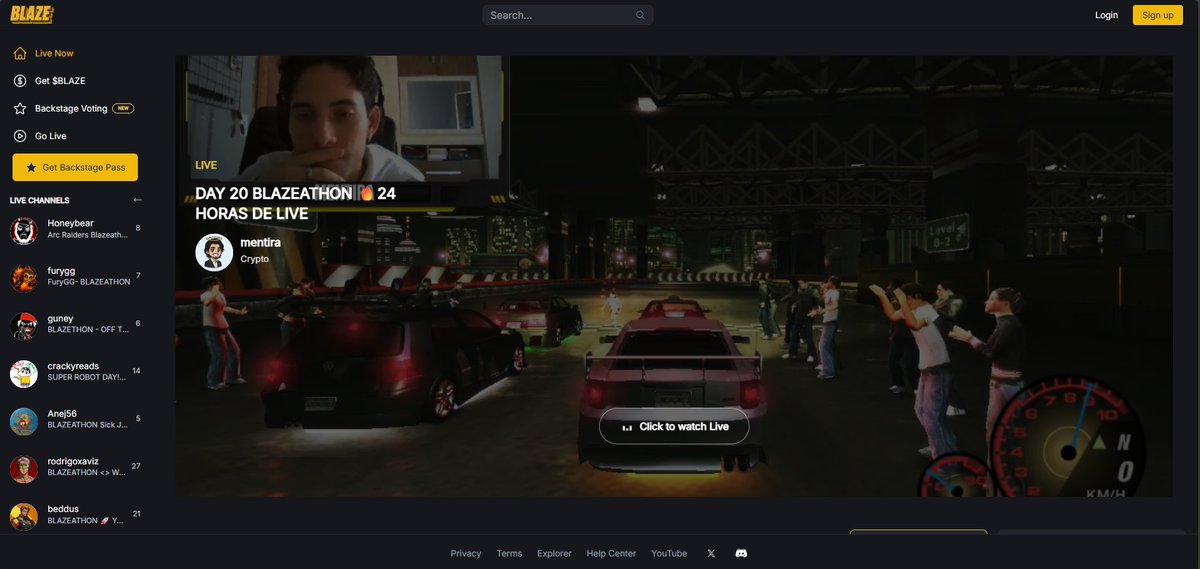Click the Discord icon in footer

click(x=741, y=553)
